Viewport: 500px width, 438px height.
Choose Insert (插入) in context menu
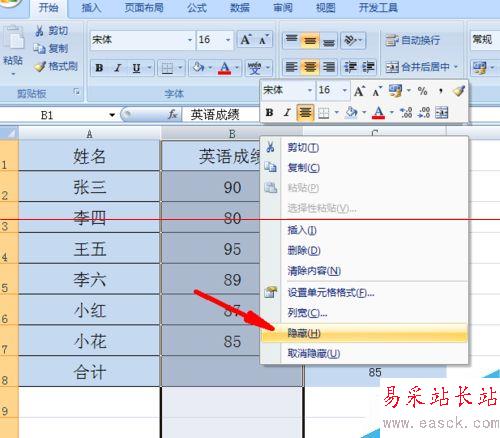[x=364, y=230]
